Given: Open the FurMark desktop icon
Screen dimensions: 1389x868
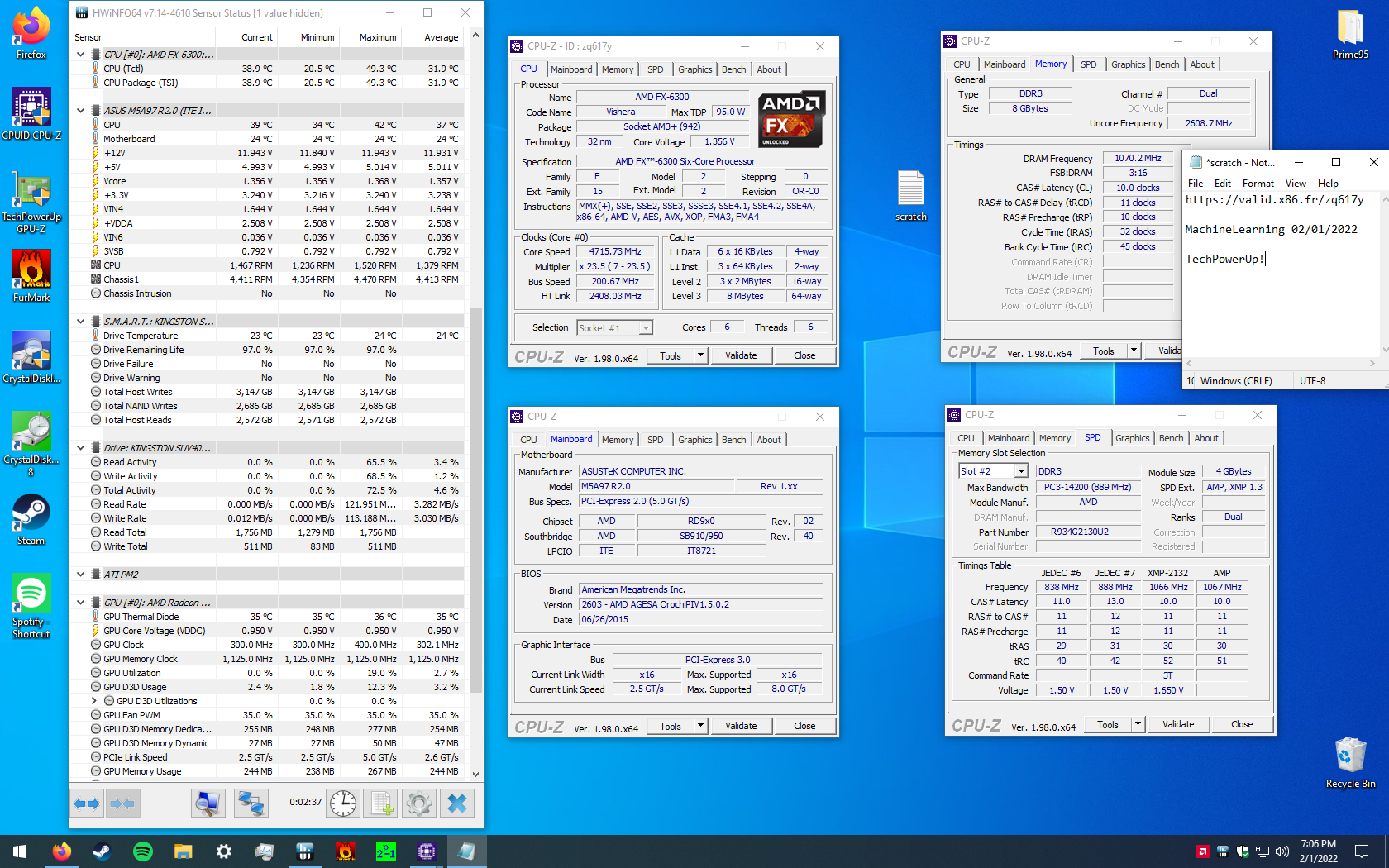Looking at the screenshot, I should pyautogui.click(x=31, y=276).
